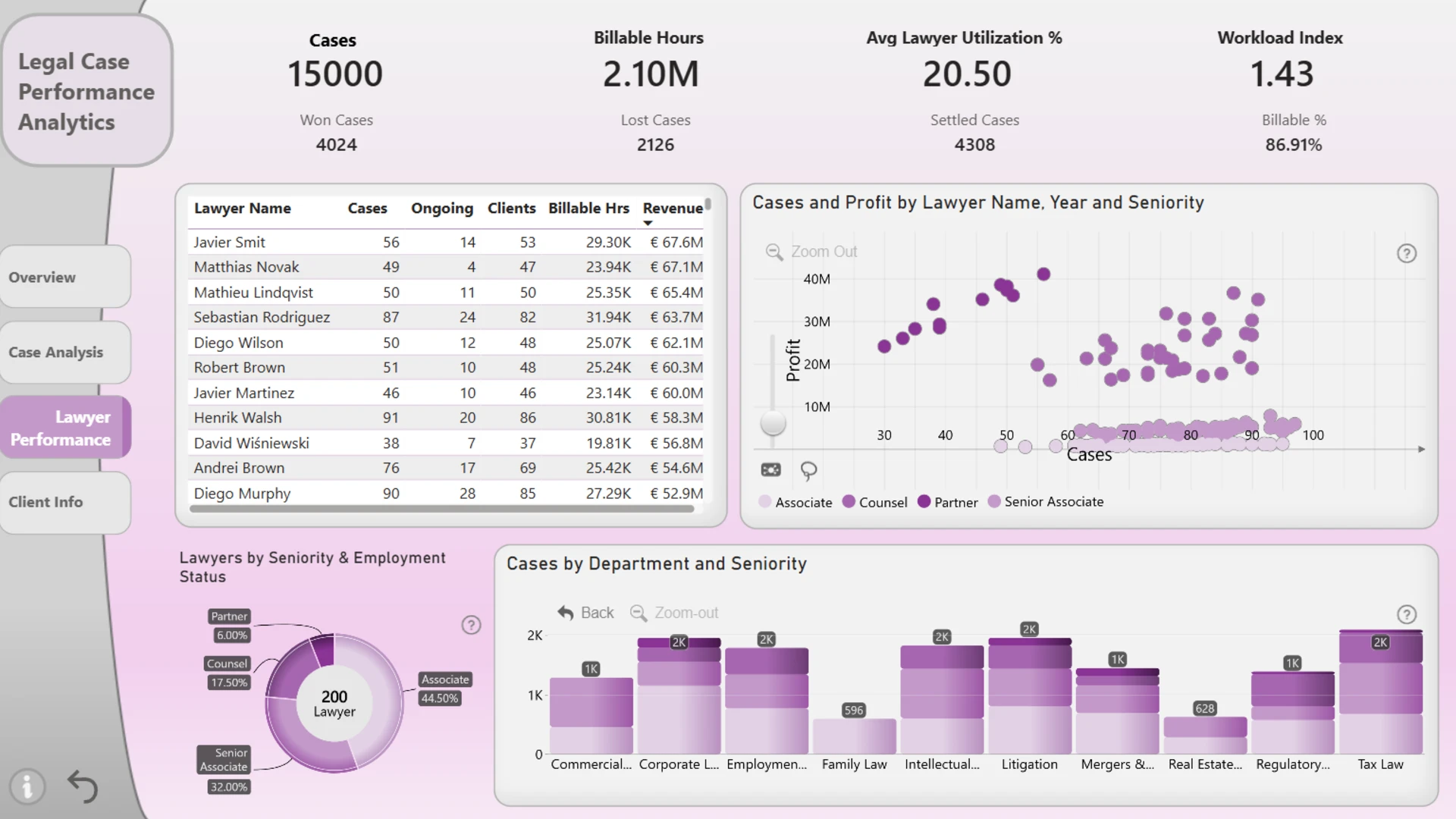Click the Partner legend dot
Image resolution: width=1456 pixels, height=819 pixels.
click(x=924, y=501)
